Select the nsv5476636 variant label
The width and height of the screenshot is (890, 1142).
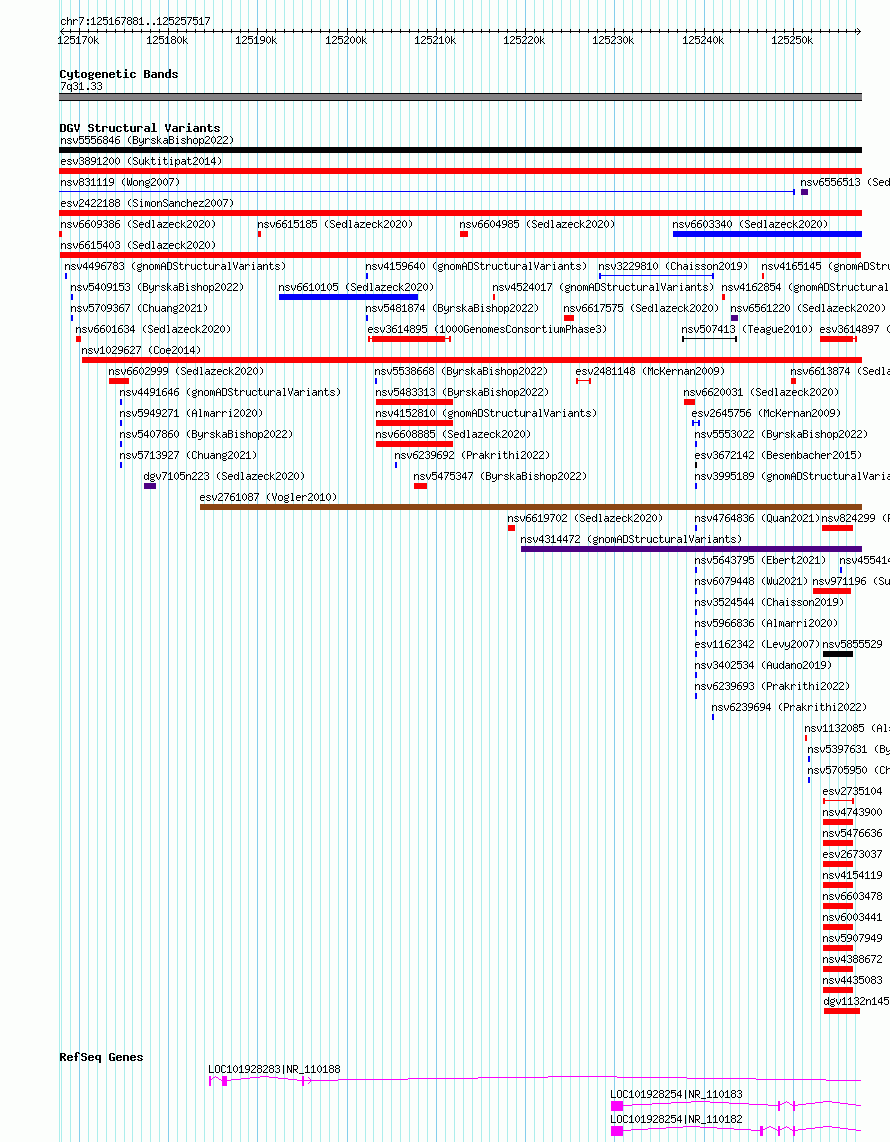[852, 834]
